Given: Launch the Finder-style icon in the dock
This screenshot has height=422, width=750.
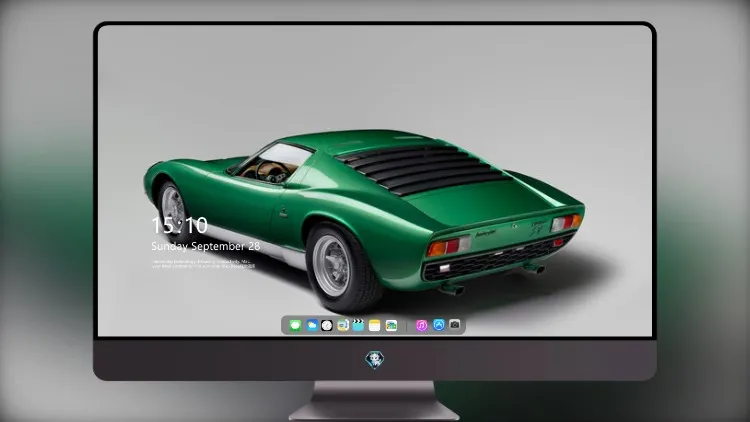Looking at the screenshot, I should 343,325.
